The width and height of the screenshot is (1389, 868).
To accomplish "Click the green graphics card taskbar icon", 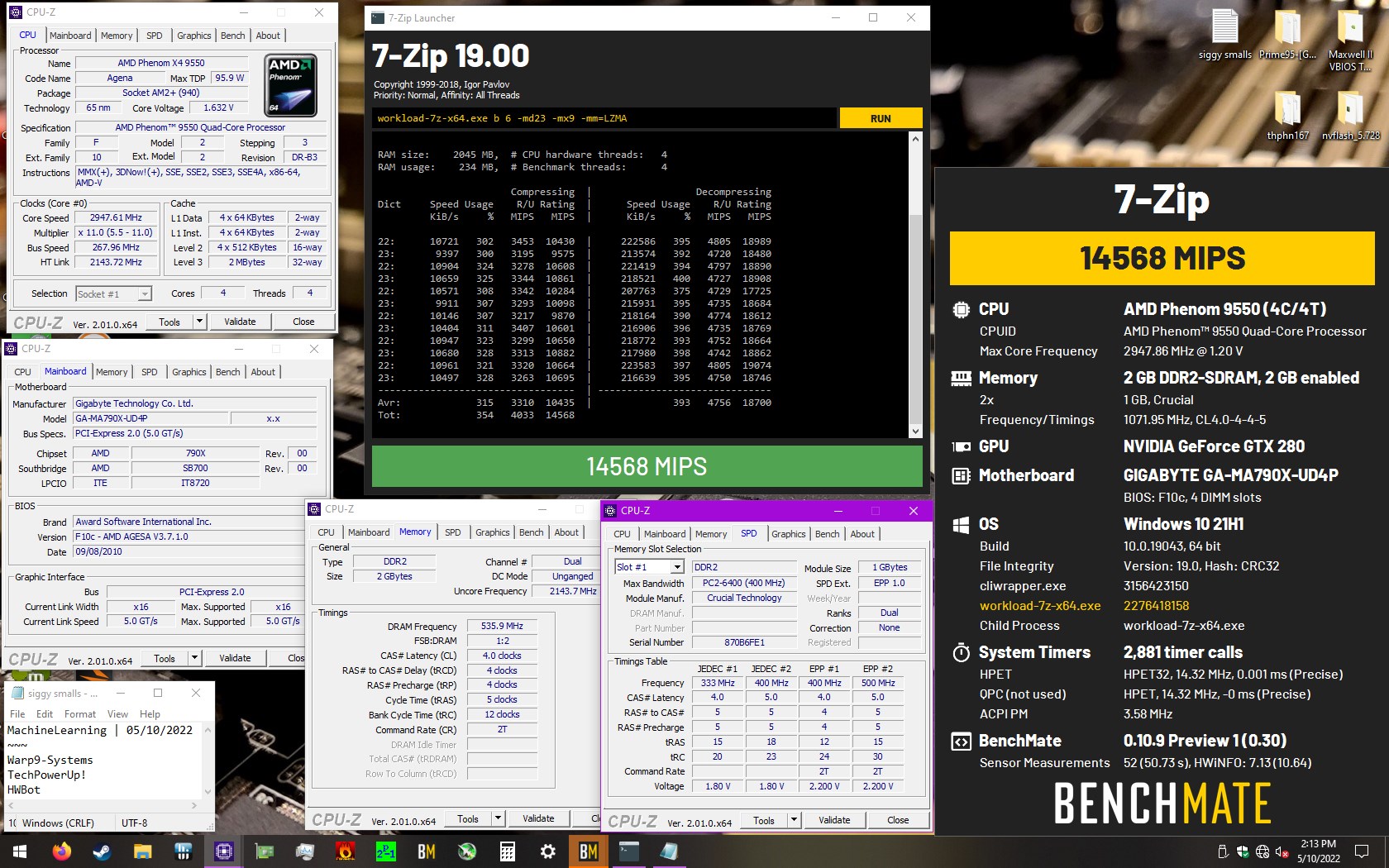I will 264,851.
